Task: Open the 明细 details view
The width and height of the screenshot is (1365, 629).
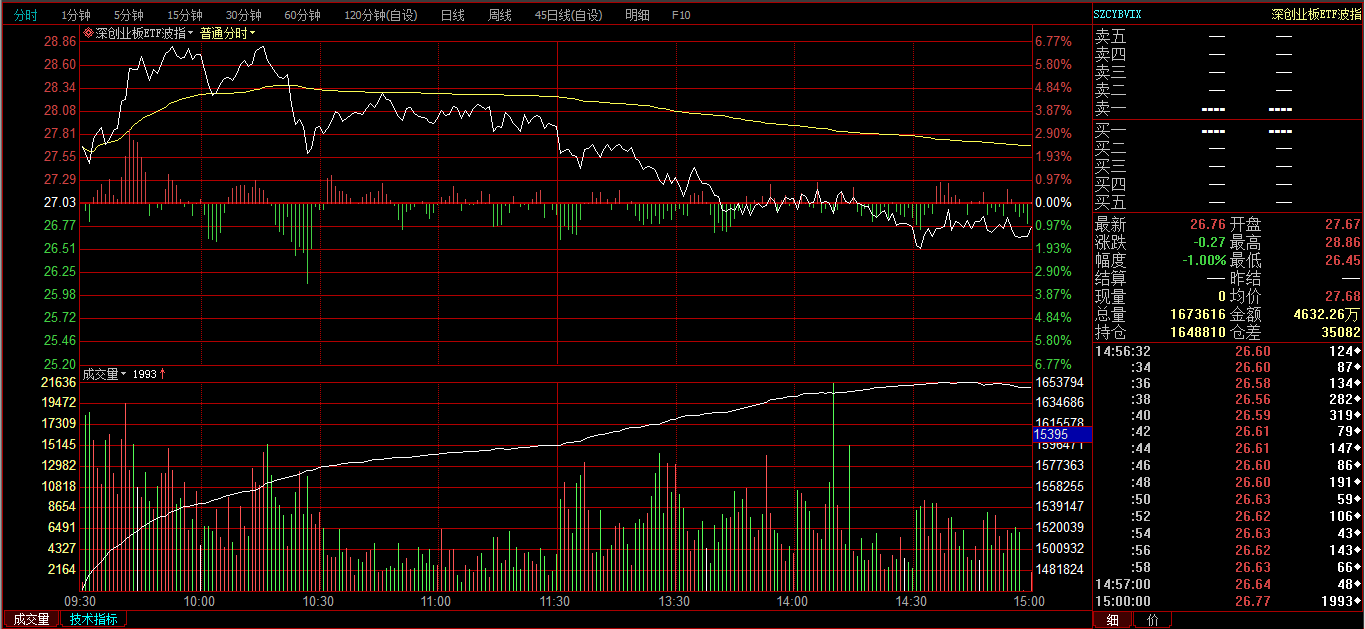Action: pos(636,15)
